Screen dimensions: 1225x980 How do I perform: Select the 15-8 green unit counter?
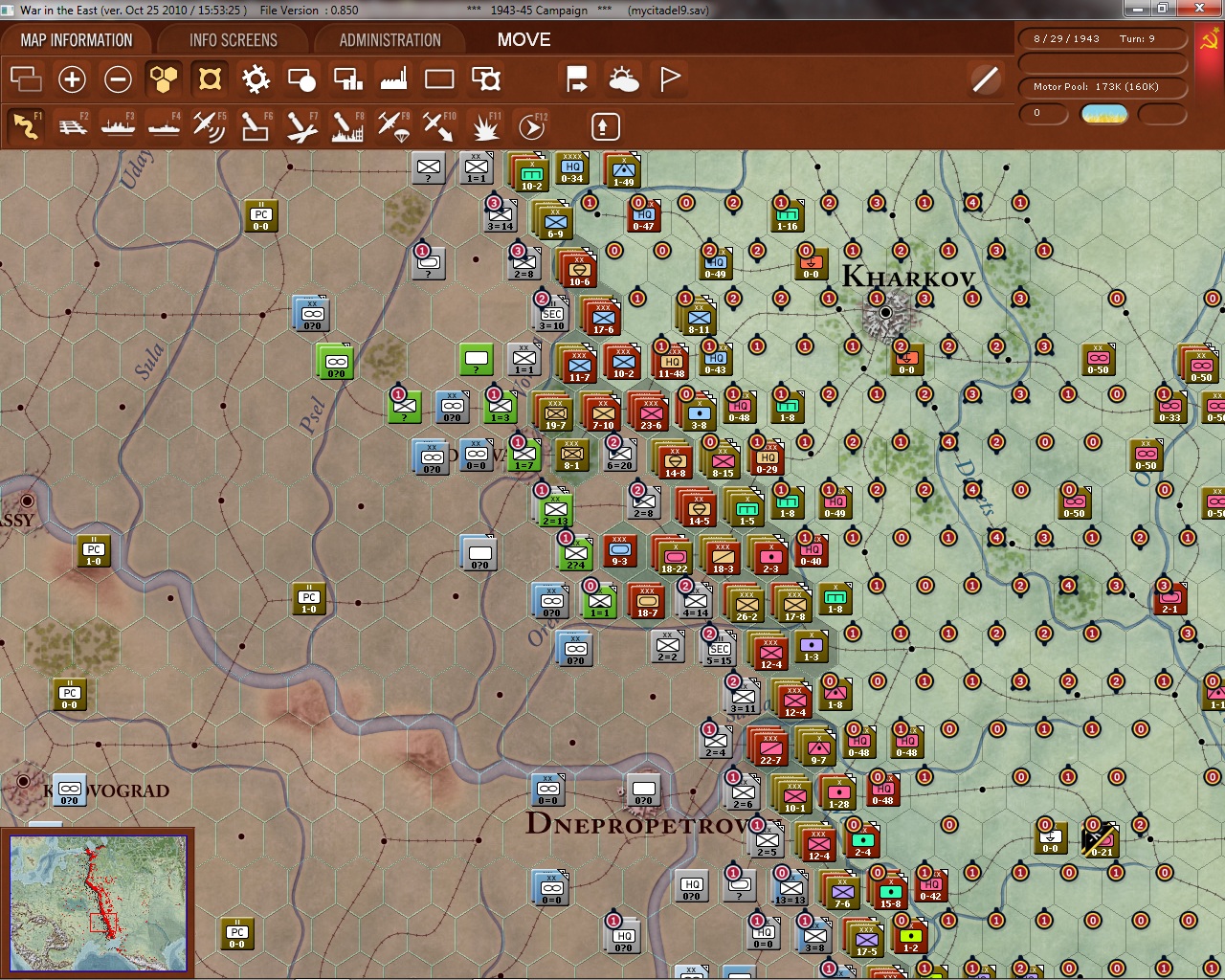[x=890, y=893]
